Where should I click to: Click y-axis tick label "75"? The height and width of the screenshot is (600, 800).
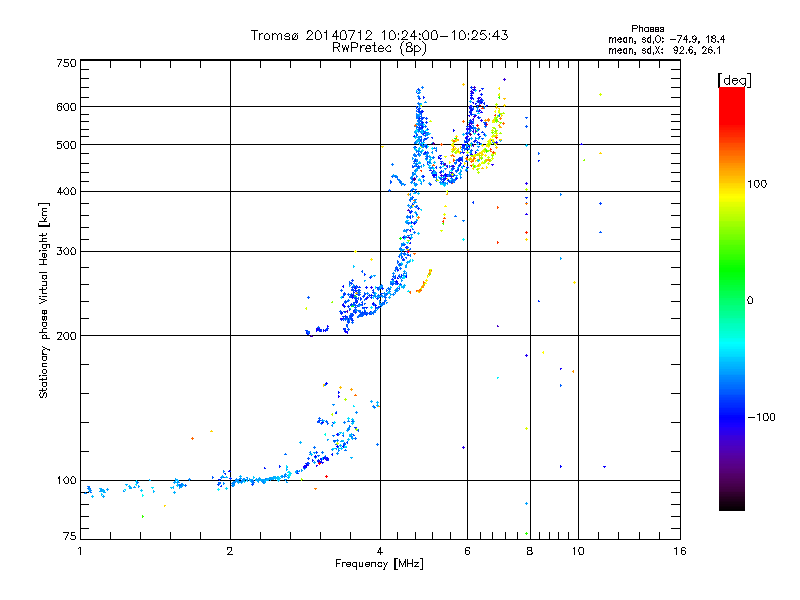[70, 536]
